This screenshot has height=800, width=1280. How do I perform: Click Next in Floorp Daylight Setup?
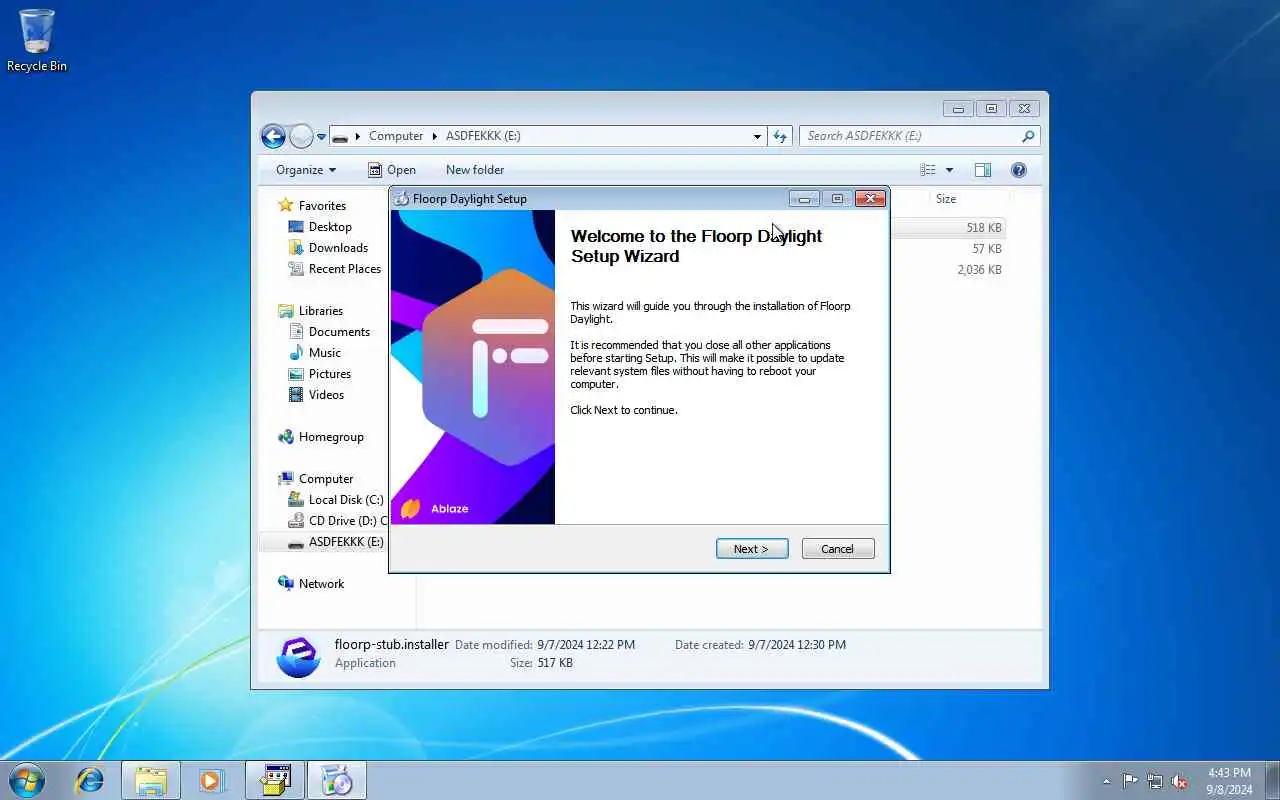click(x=752, y=549)
